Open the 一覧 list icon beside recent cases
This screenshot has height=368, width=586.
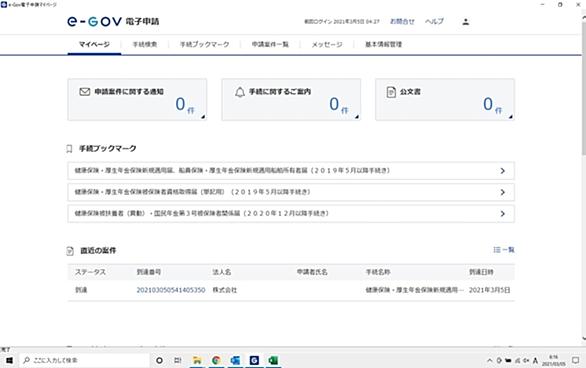click(504, 250)
